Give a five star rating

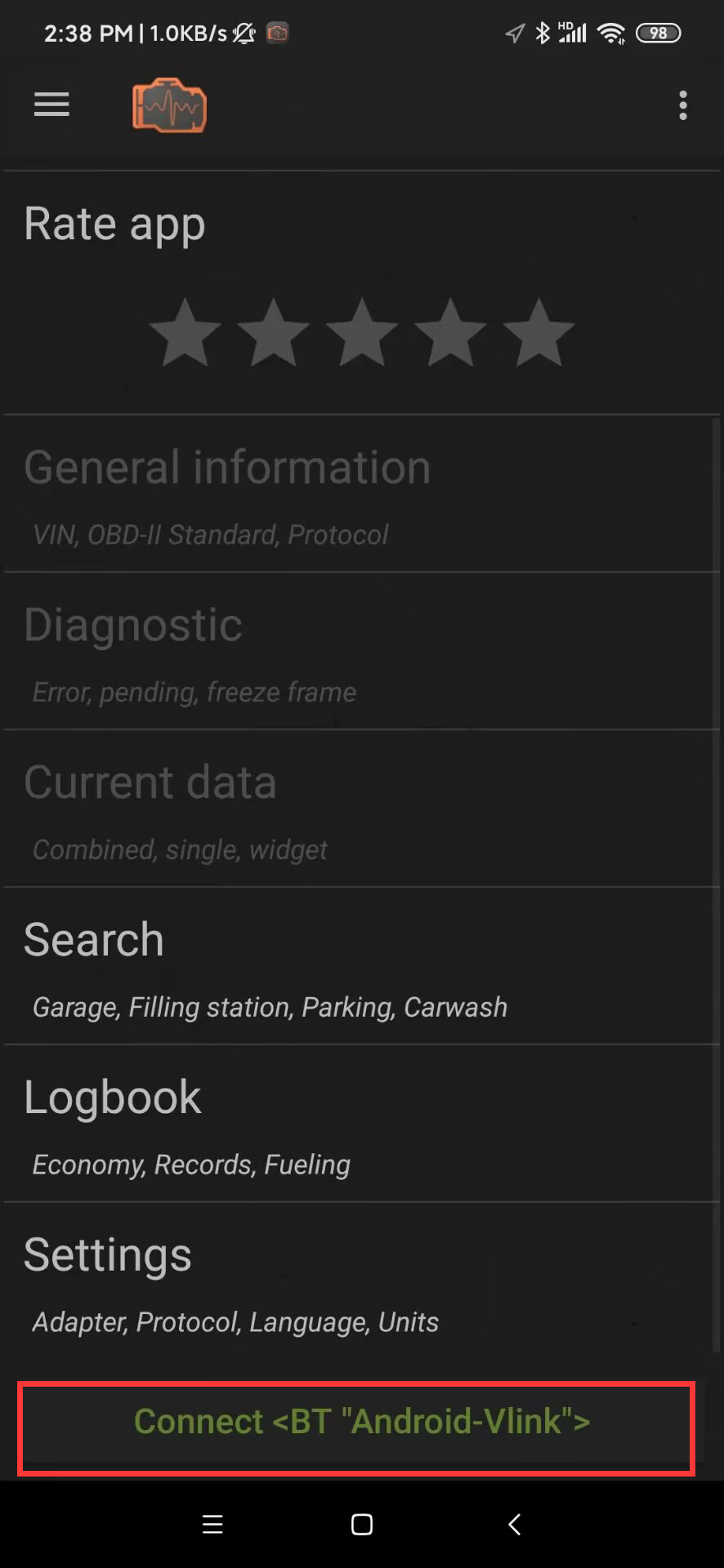point(539,332)
